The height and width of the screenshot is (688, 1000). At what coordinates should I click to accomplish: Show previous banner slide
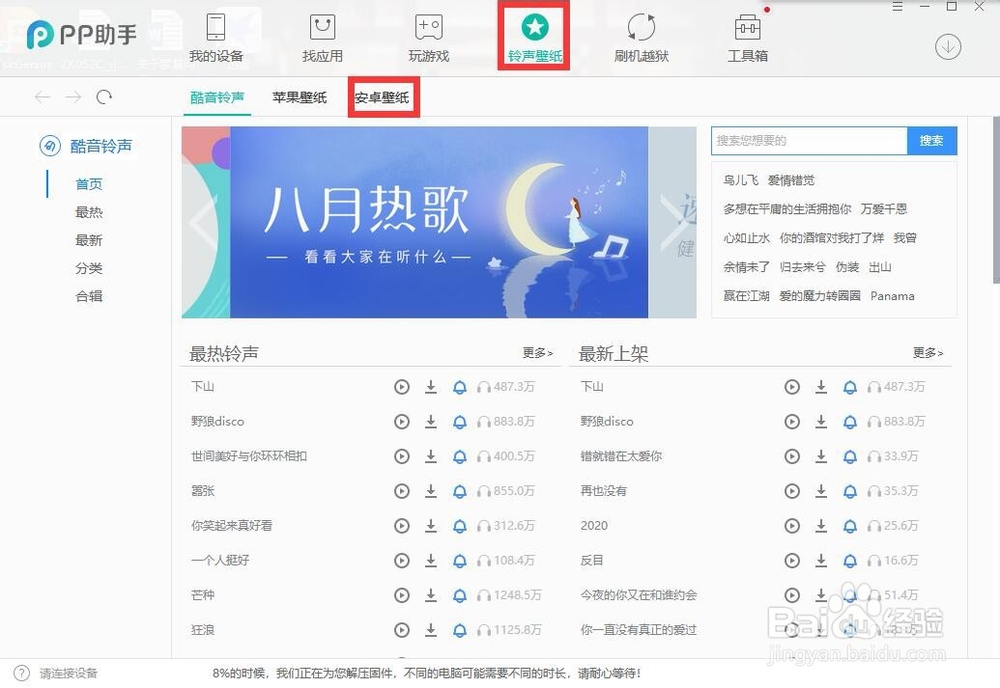pyautogui.click(x=204, y=223)
